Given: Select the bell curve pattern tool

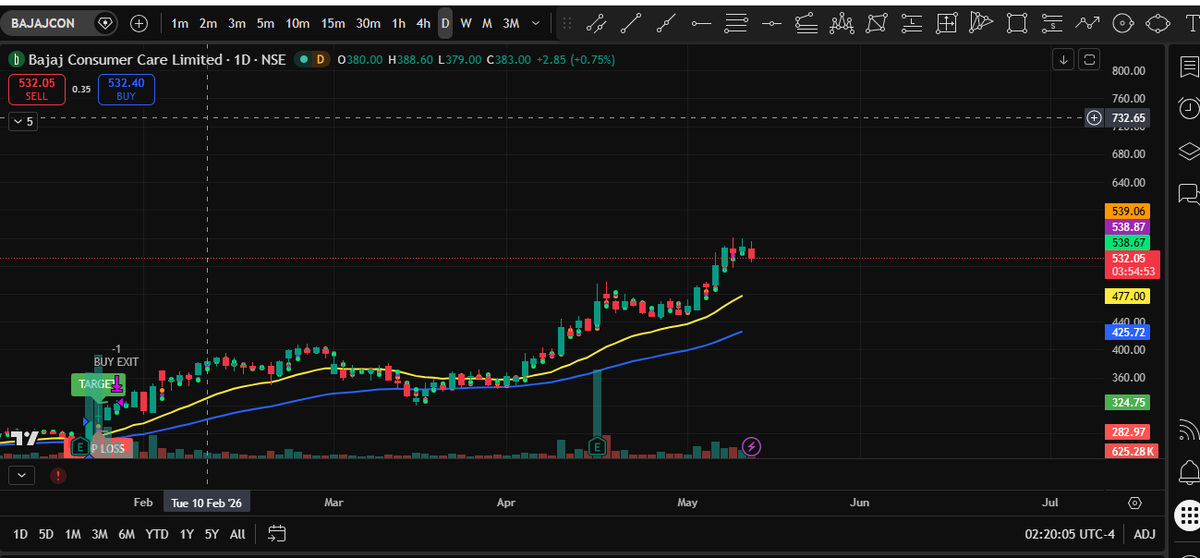Looking at the screenshot, I should [842, 23].
